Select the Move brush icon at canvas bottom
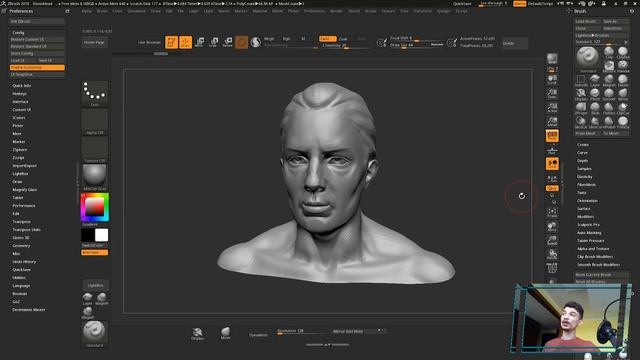Image resolution: width=640 pixels, height=360 pixels. [x=225, y=333]
